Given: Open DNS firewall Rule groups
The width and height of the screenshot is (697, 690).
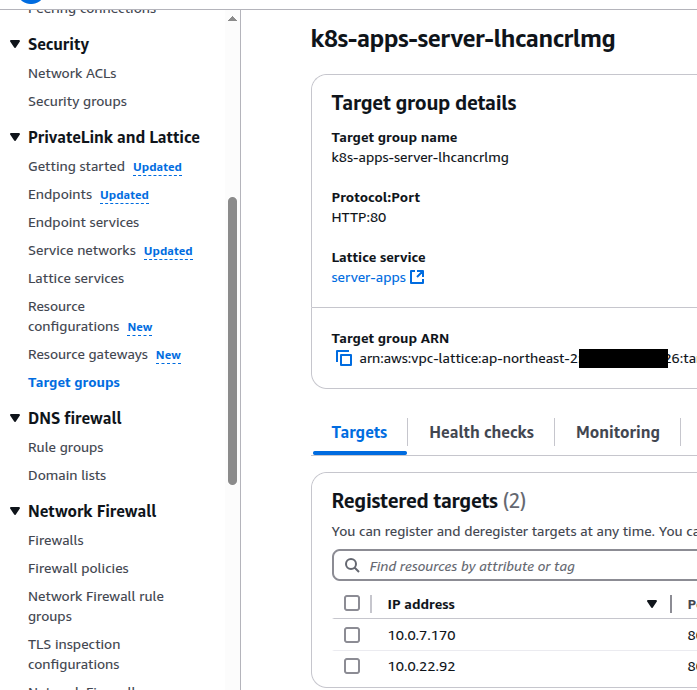Looking at the screenshot, I should [x=65, y=447].
